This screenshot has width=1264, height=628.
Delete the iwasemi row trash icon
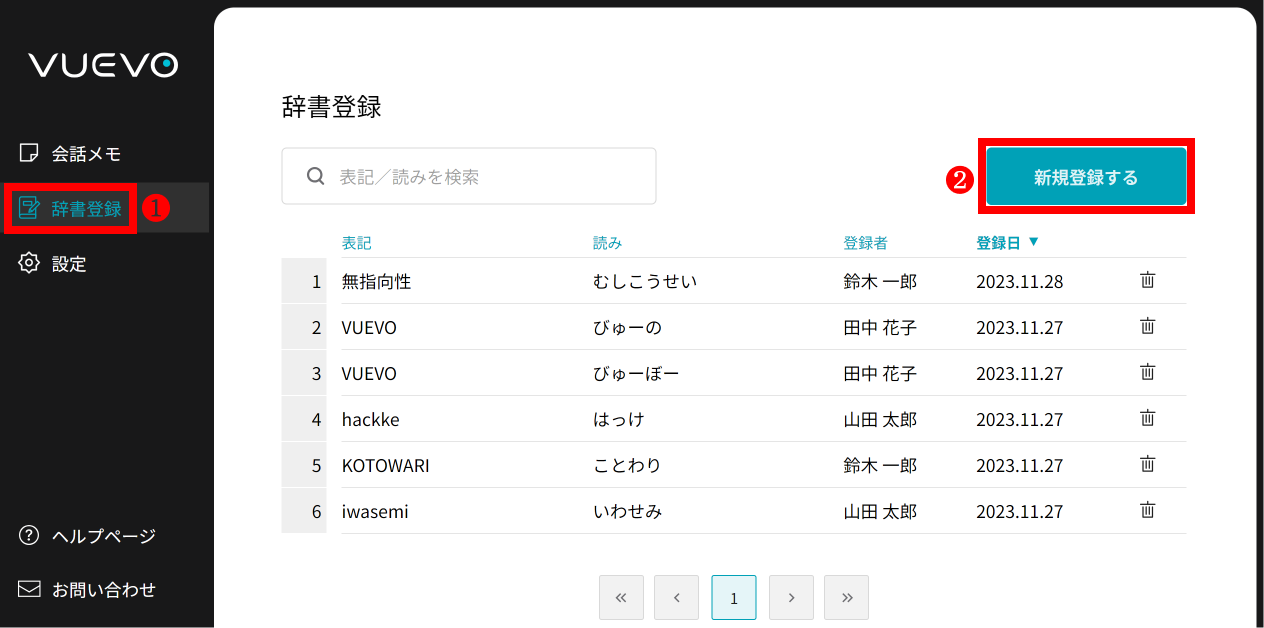(x=1147, y=510)
